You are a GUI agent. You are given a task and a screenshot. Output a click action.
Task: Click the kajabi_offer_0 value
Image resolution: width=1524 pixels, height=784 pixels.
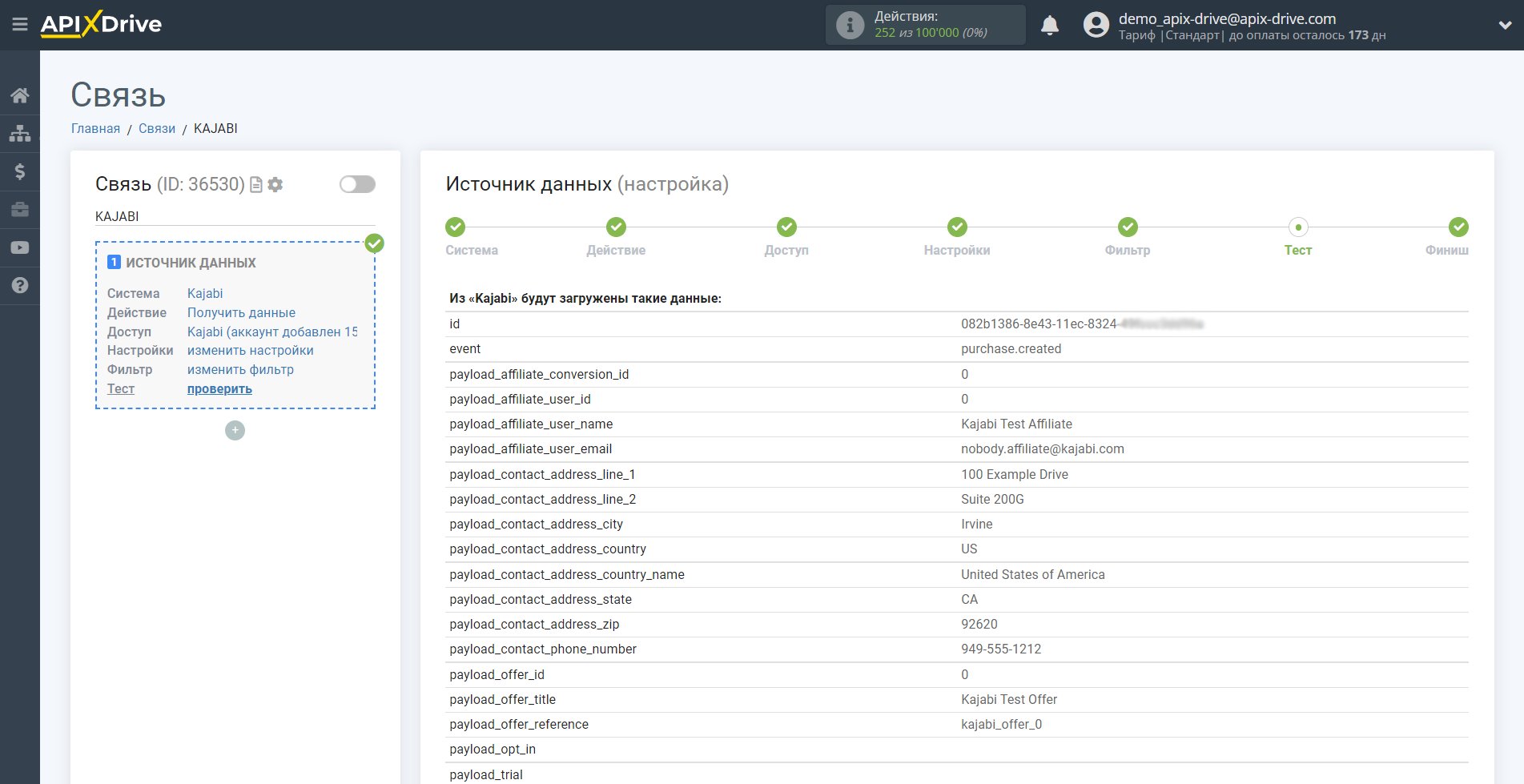(x=1002, y=725)
